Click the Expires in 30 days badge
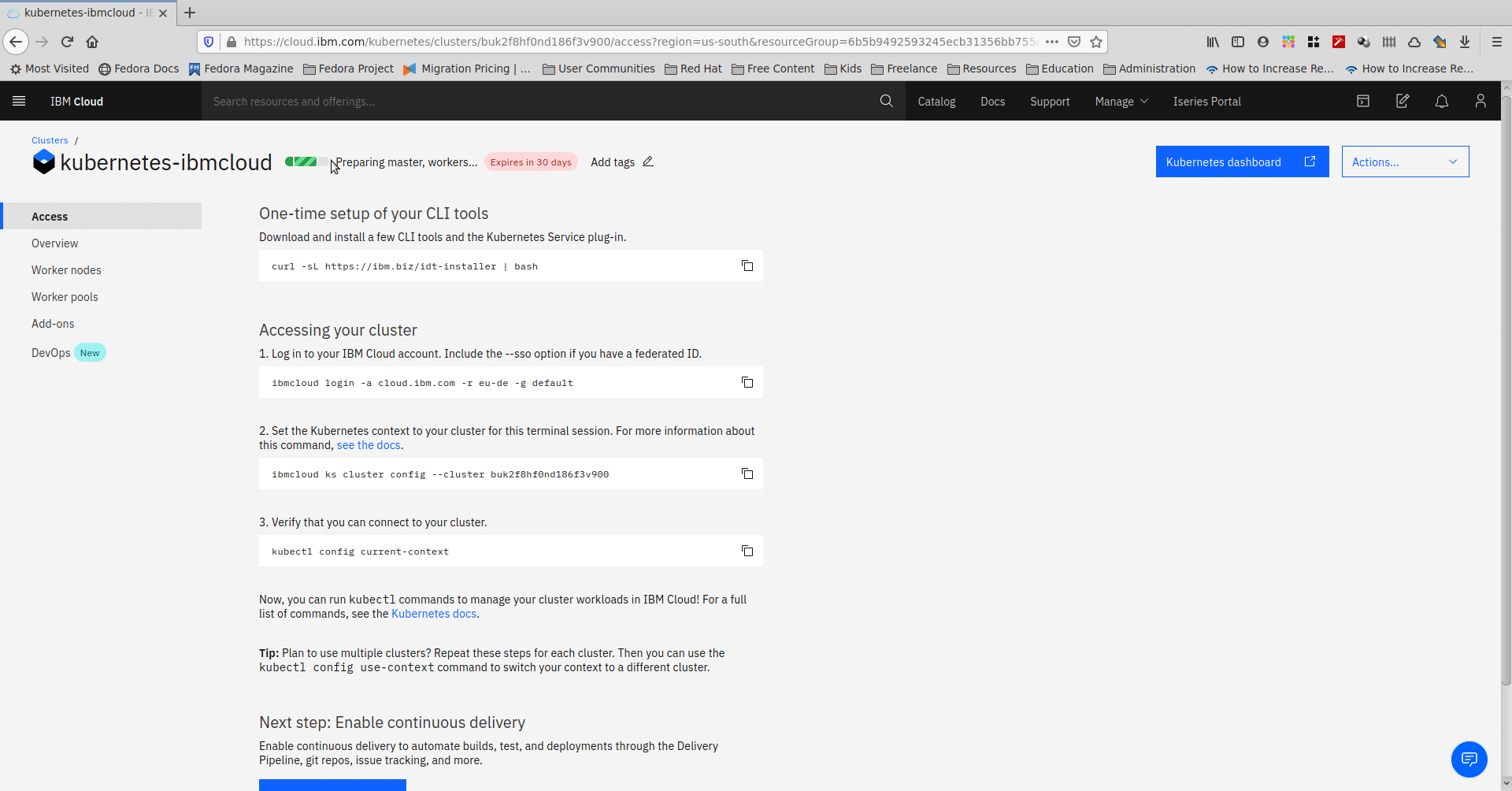The height and width of the screenshot is (791, 1512). (531, 162)
